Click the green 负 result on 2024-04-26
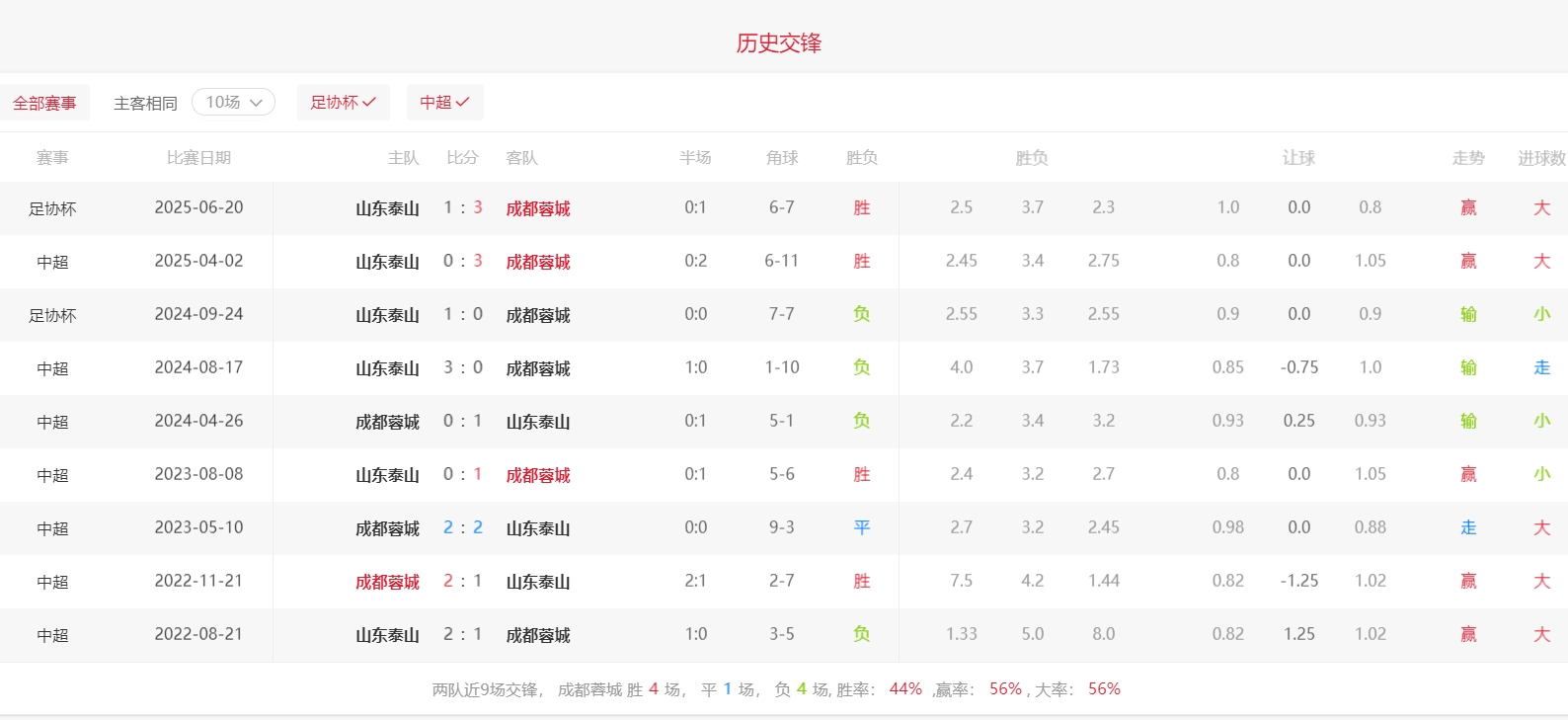 pyautogui.click(x=862, y=421)
